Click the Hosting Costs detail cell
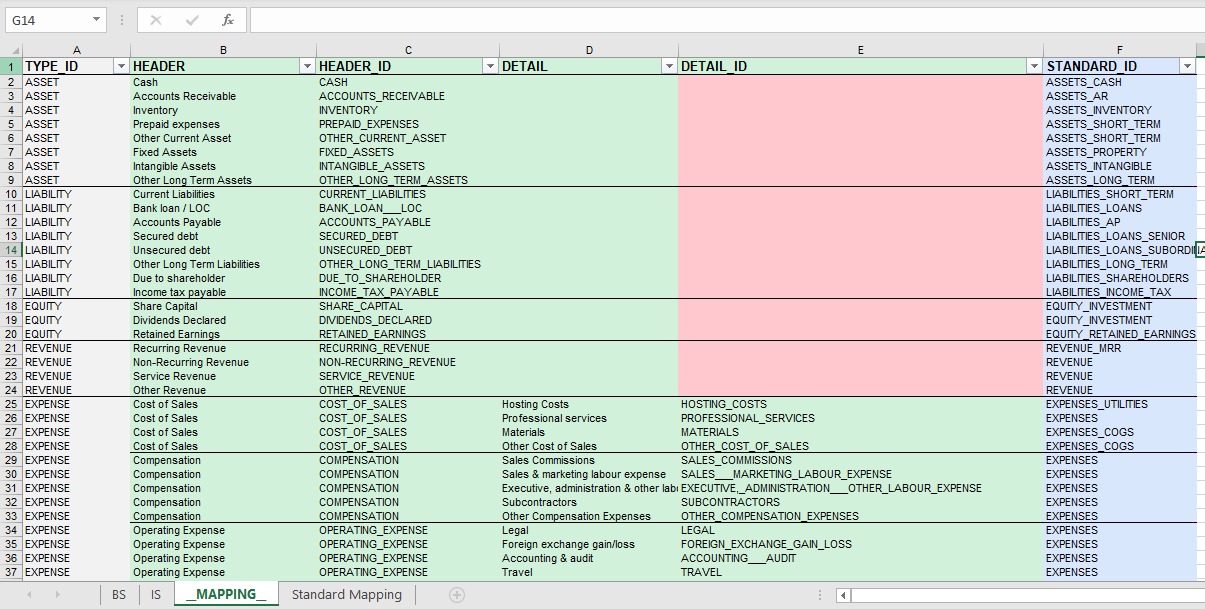This screenshot has width=1205, height=609. point(589,404)
